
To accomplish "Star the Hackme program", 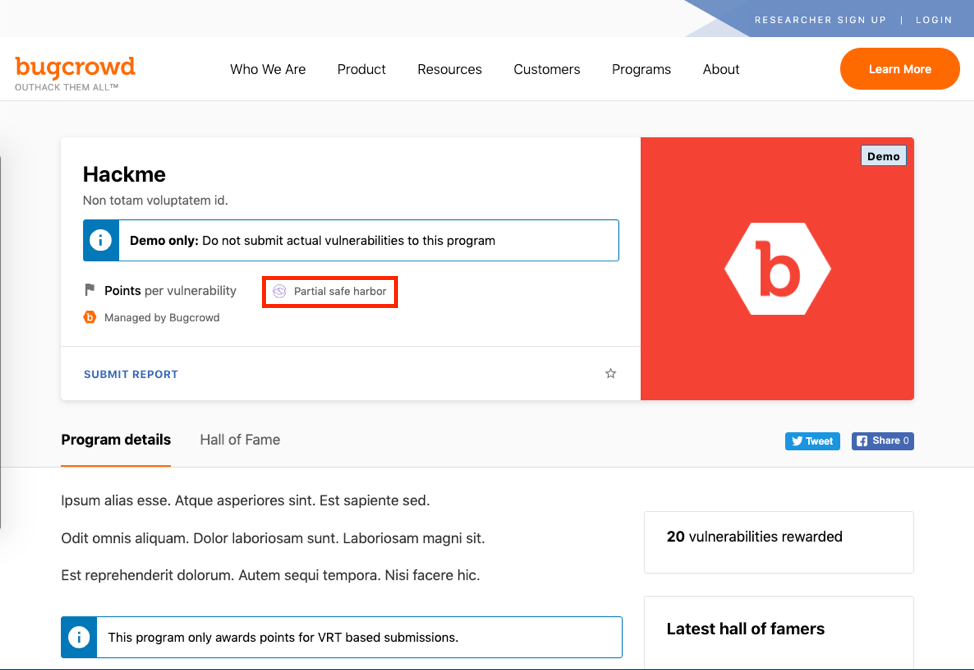I will point(611,373).
